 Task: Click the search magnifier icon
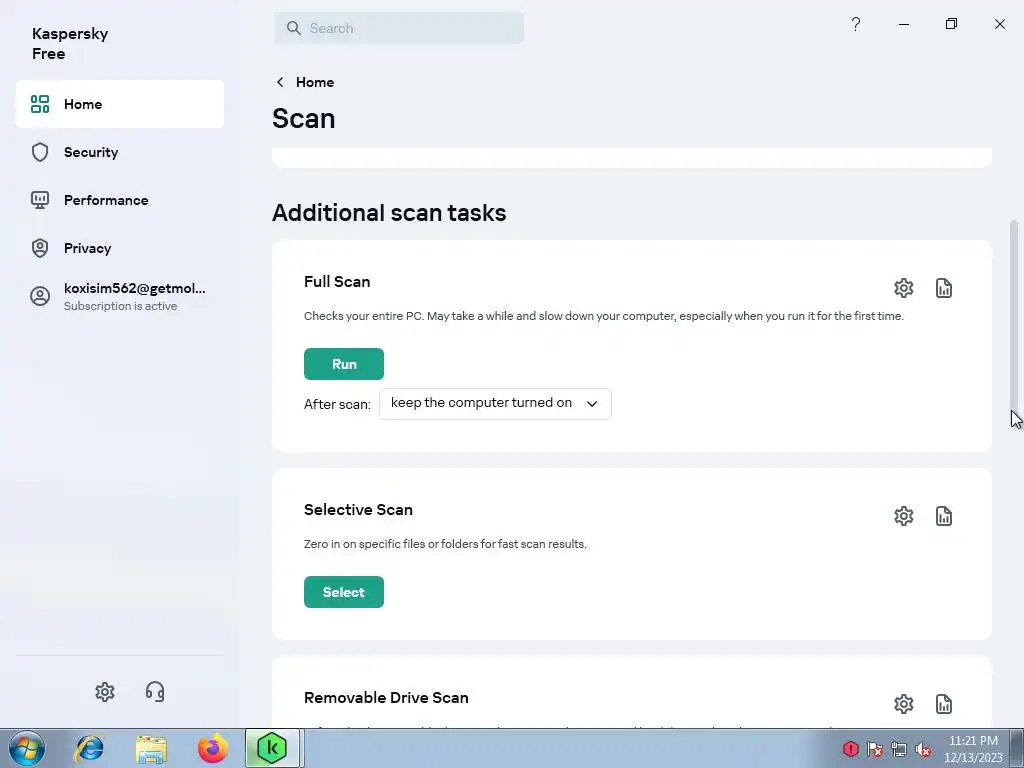coord(294,28)
